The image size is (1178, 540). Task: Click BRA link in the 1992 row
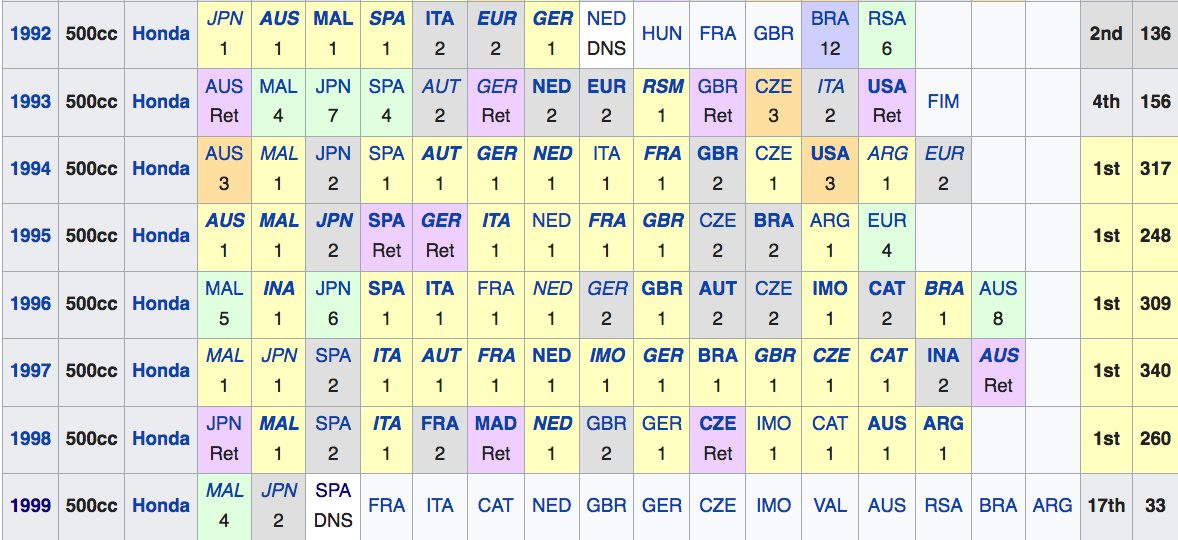click(830, 18)
